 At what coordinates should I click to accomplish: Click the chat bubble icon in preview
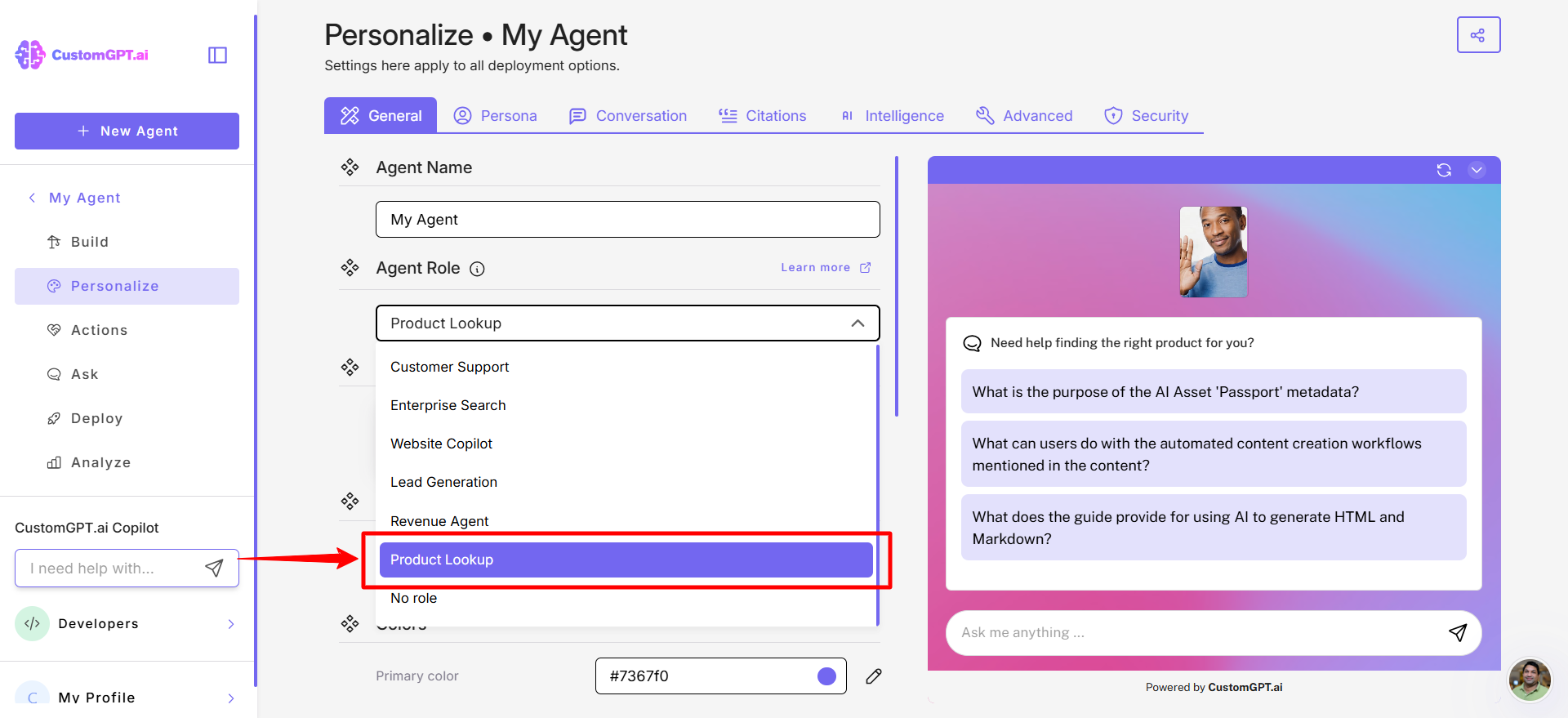tap(972, 343)
